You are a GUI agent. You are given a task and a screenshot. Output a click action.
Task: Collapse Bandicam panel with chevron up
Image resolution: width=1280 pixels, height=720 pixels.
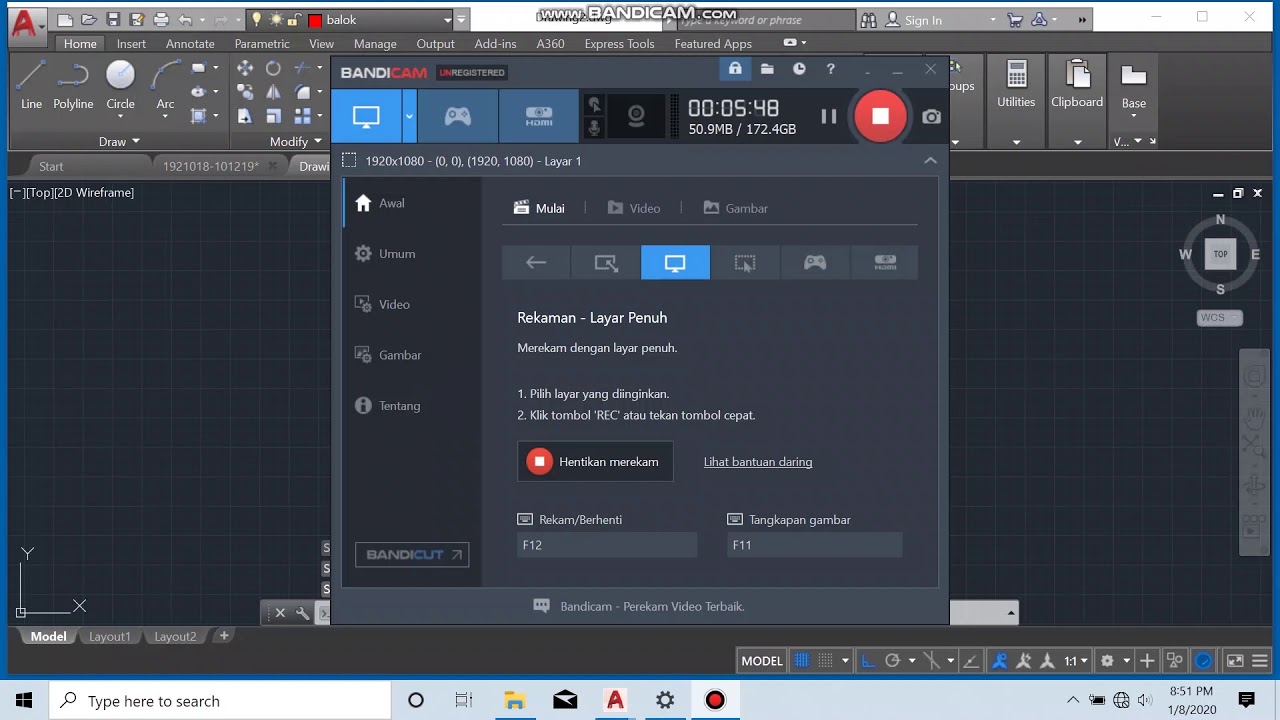[x=930, y=160]
